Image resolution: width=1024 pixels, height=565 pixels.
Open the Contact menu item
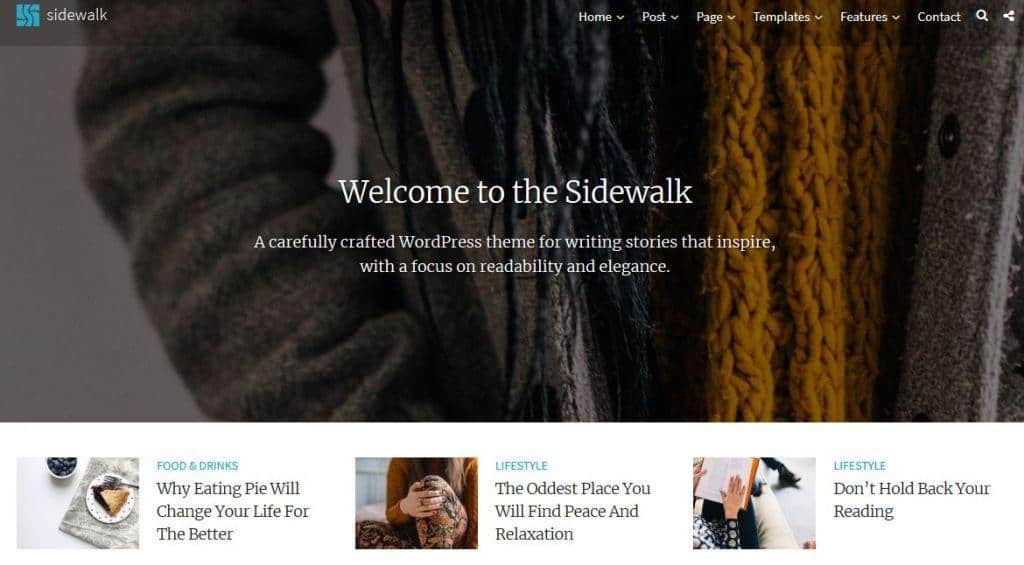(x=938, y=17)
